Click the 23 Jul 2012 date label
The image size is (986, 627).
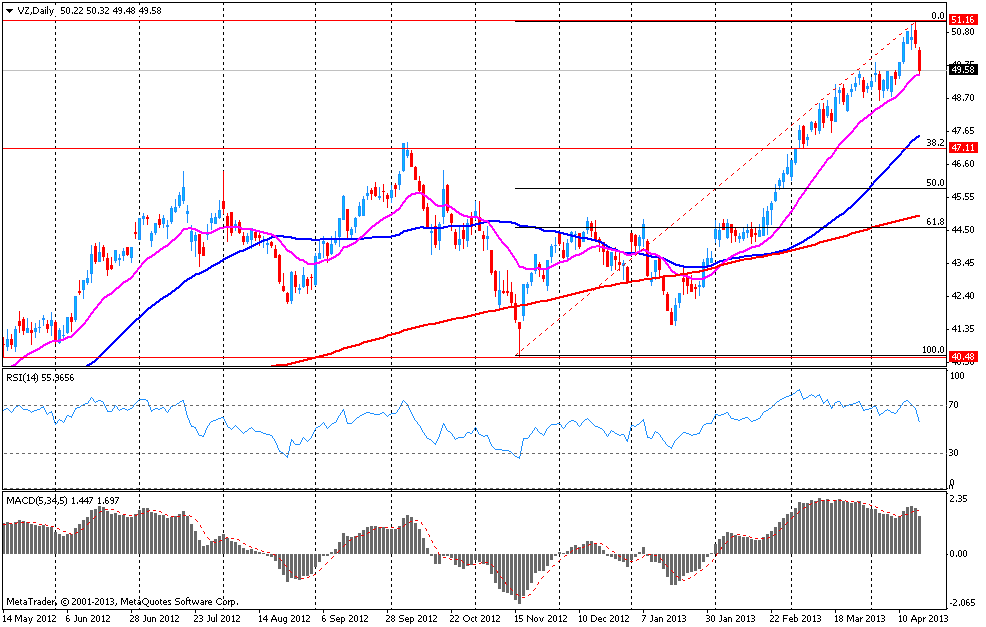click(216, 618)
